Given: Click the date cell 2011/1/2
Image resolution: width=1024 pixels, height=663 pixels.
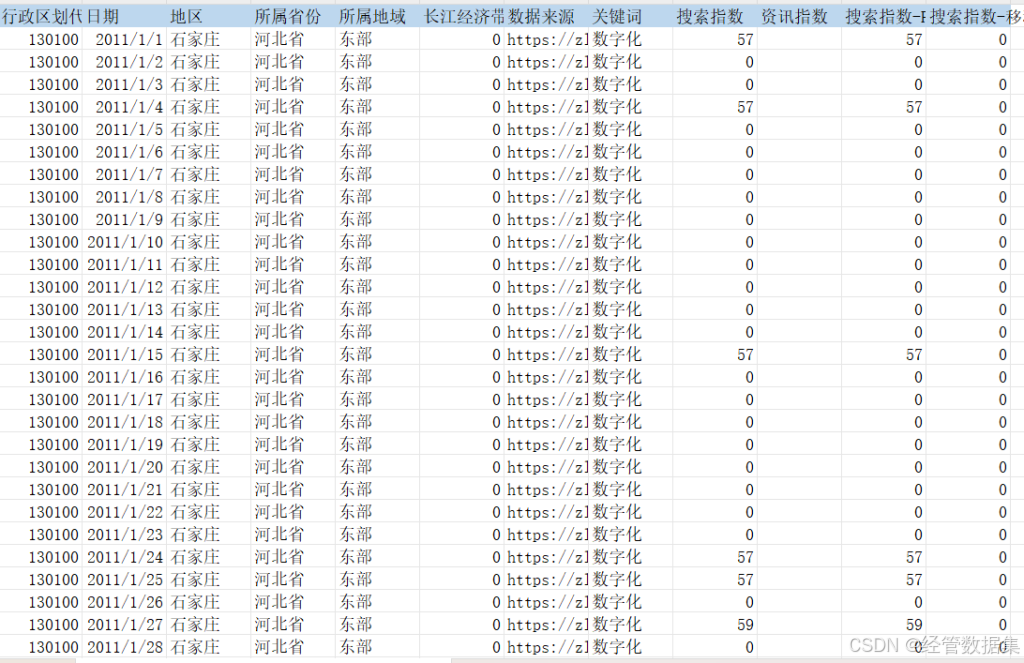Looking at the screenshot, I should 125,62.
